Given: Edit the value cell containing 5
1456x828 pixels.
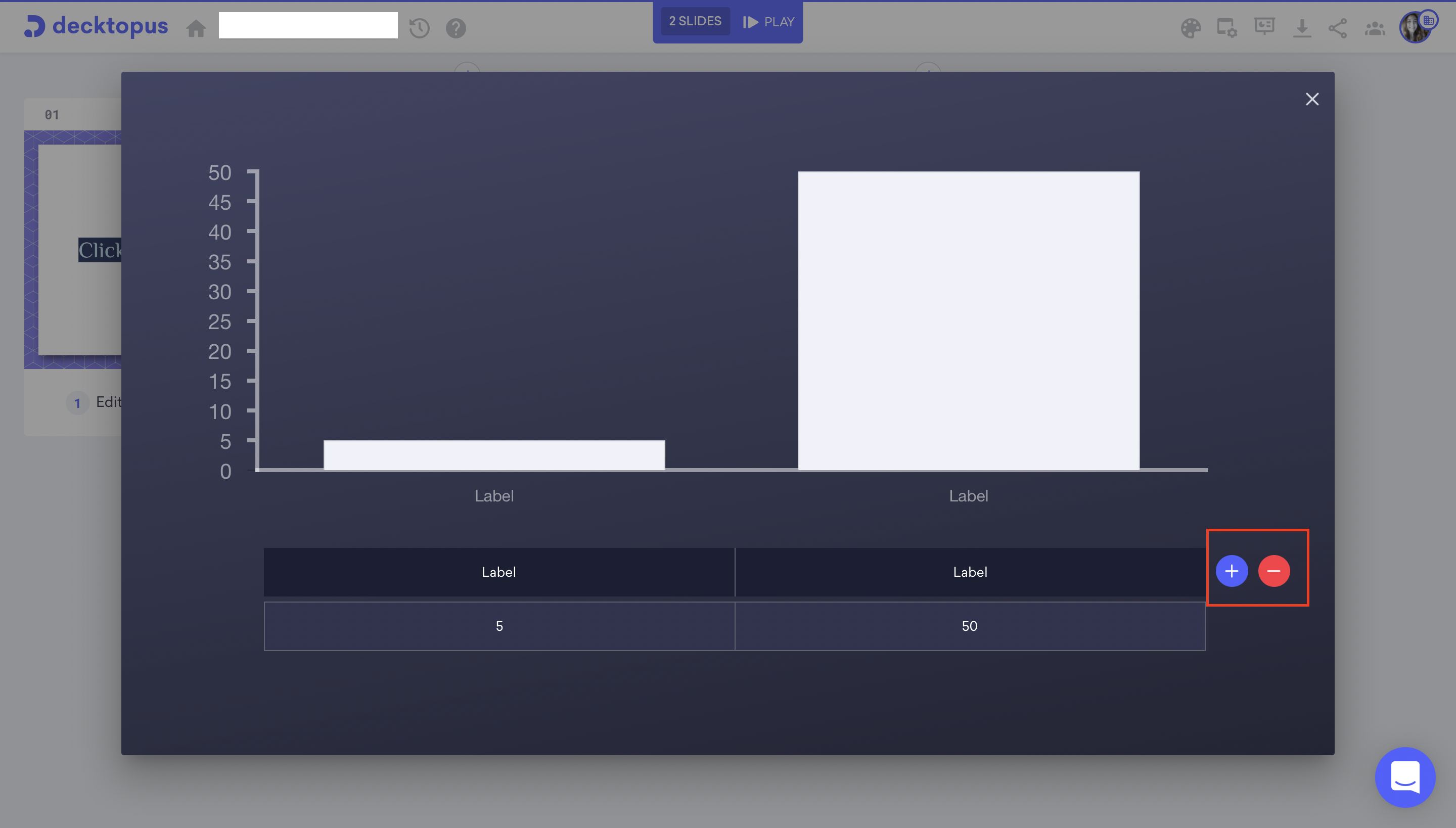Looking at the screenshot, I should [499, 626].
